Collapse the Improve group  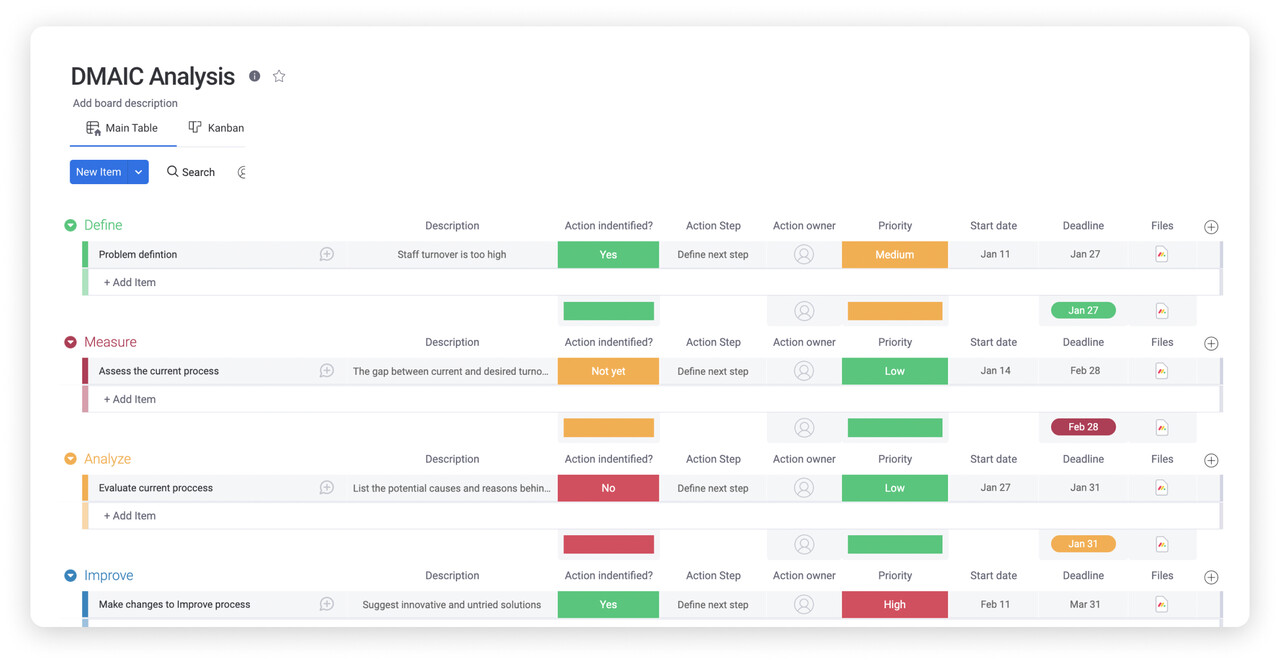click(x=71, y=576)
